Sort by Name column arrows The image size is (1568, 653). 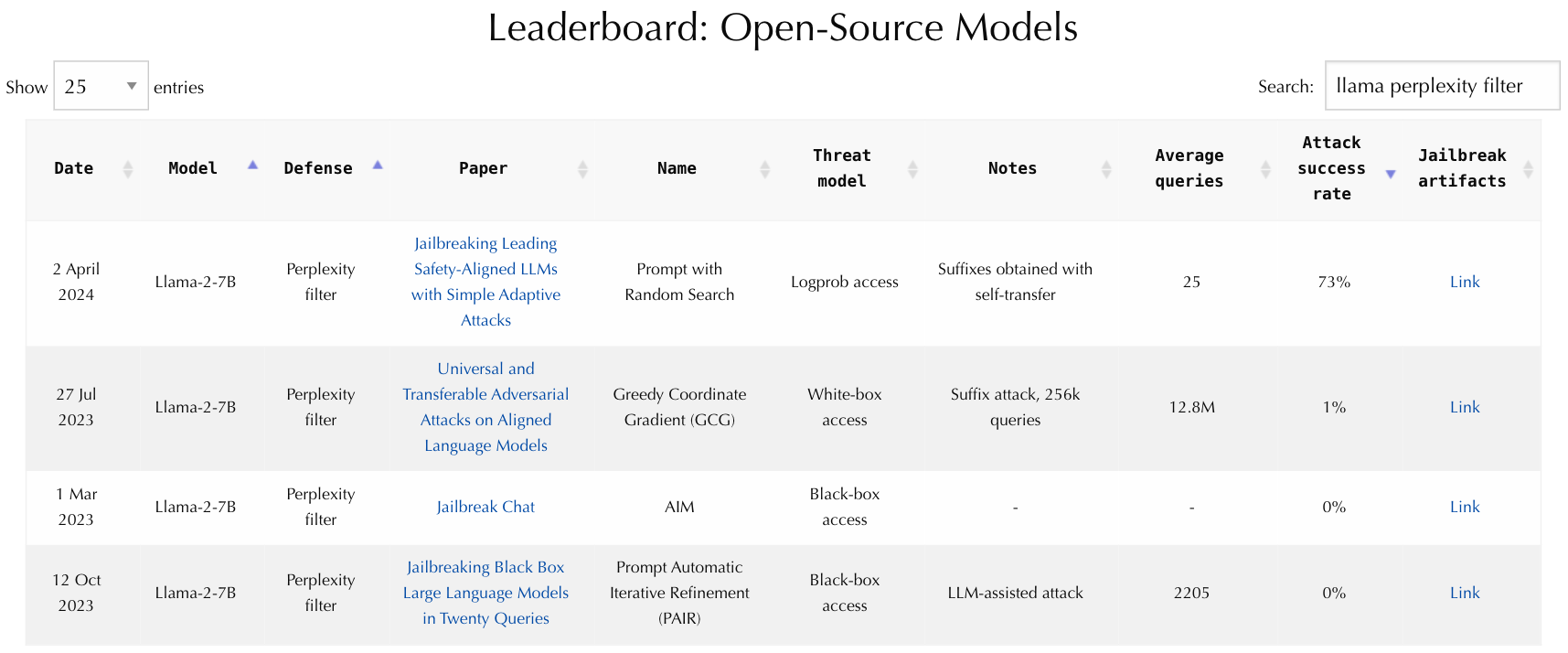click(x=765, y=168)
